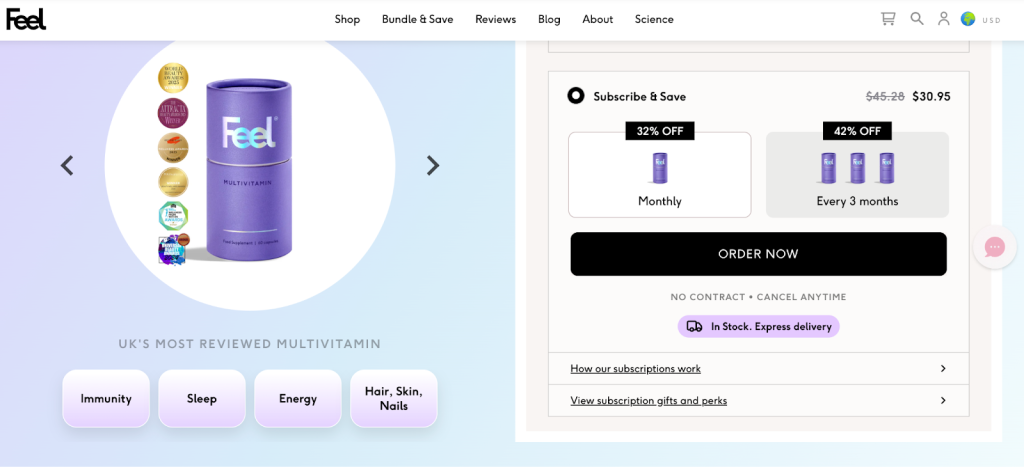
Task: Open the Shop menu
Action: [x=347, y=20]
